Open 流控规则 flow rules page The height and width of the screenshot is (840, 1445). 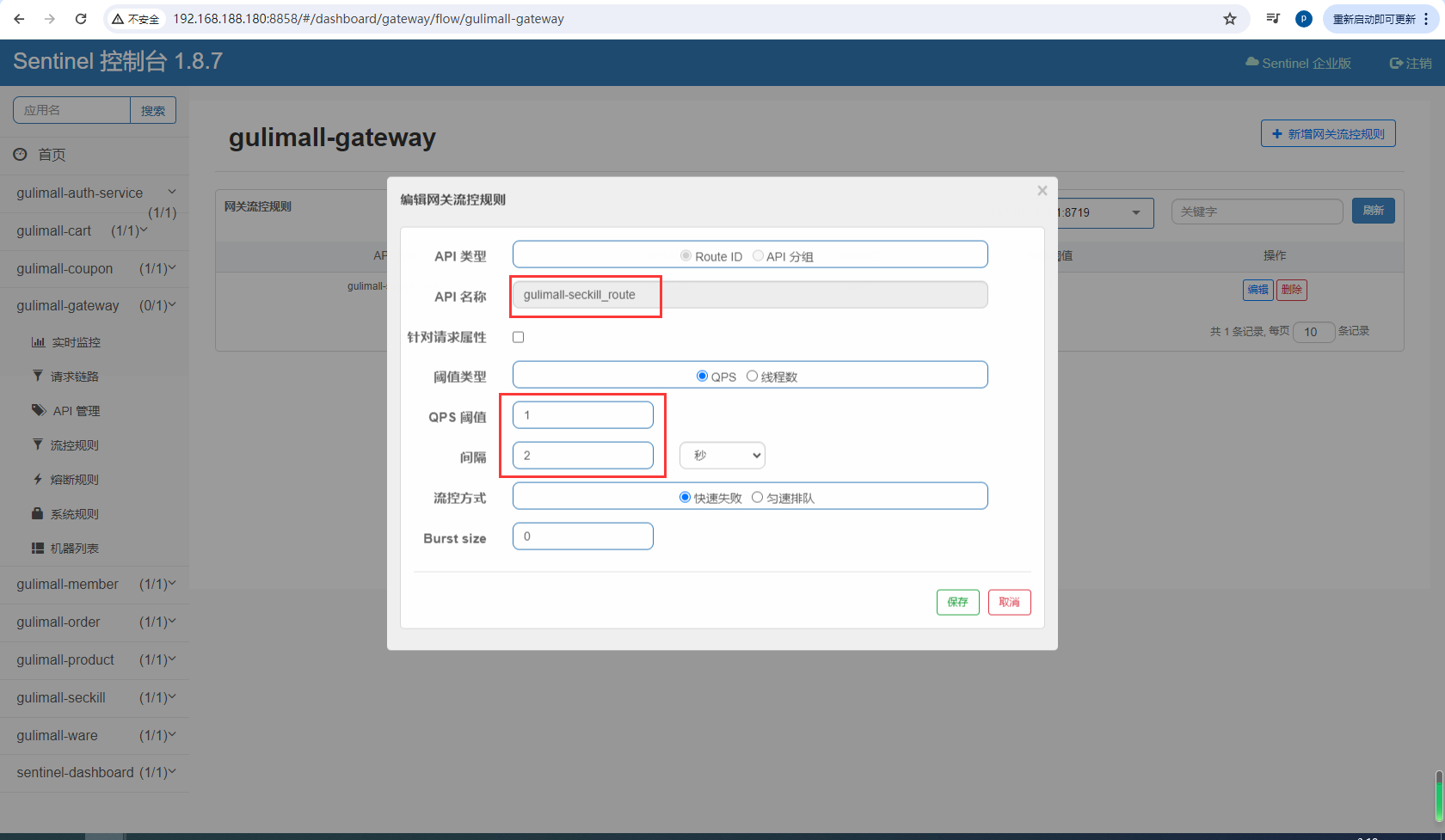pyautogui.click(x=66, y=445)
